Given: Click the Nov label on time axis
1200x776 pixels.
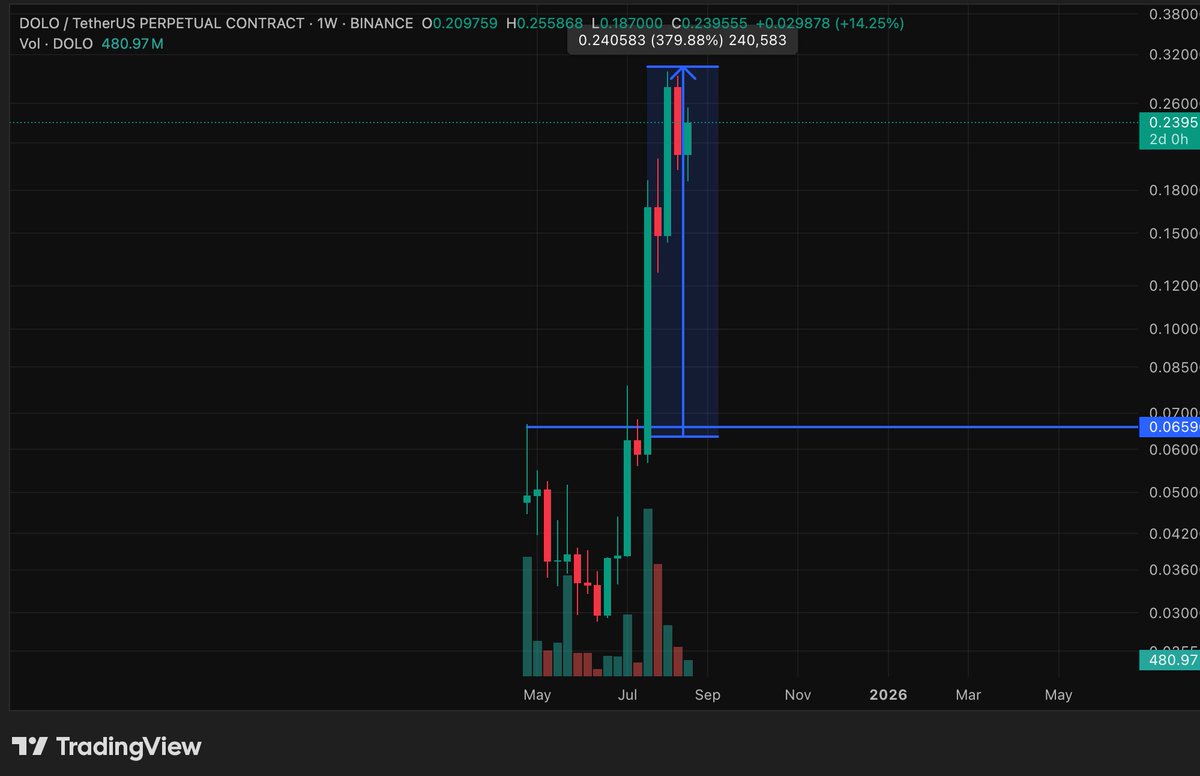Looking at the screenshot, I should click(x=797, y=694).
